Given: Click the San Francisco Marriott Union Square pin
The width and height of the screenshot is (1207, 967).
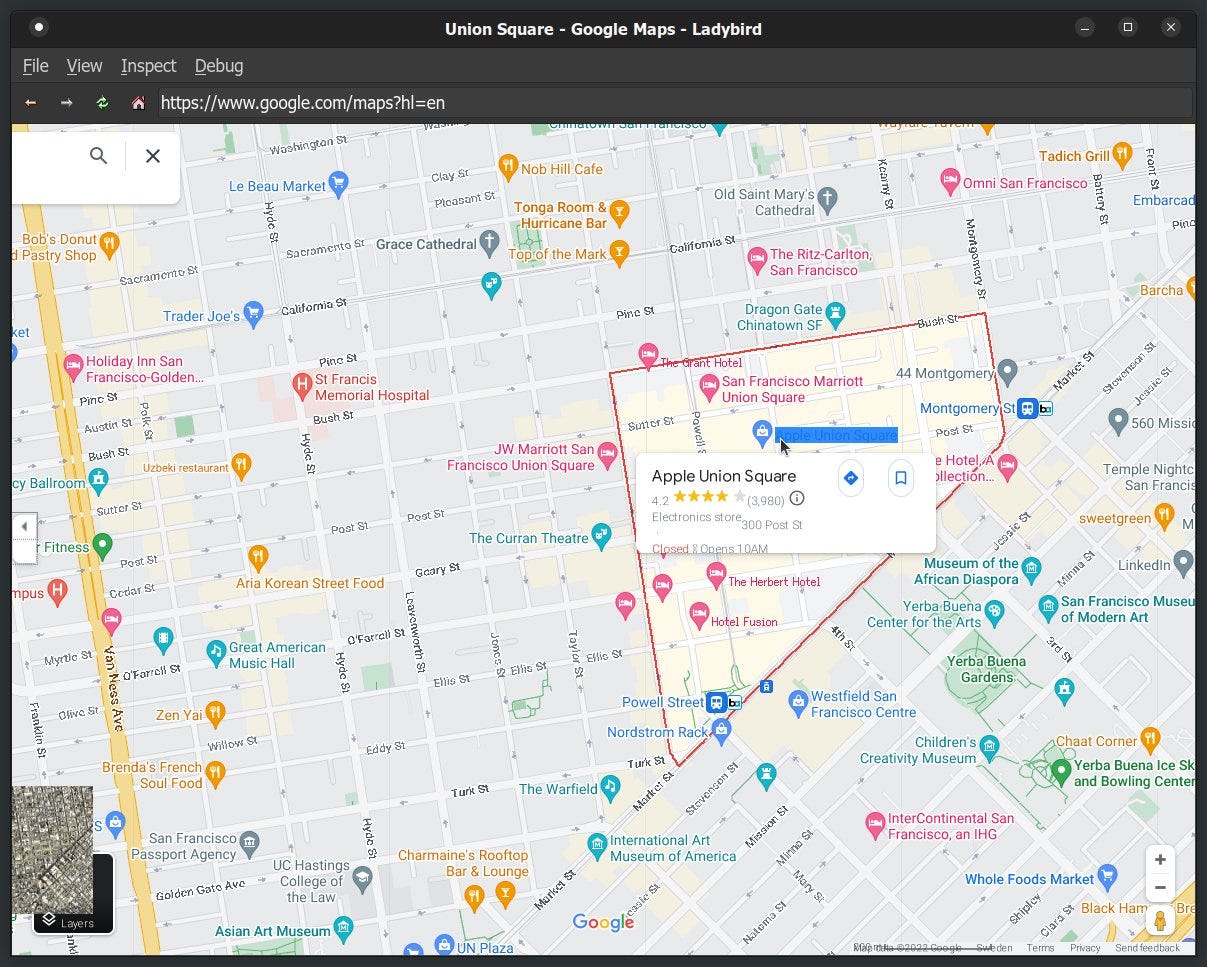Looking at the screenshot, I should coord(709,386).
